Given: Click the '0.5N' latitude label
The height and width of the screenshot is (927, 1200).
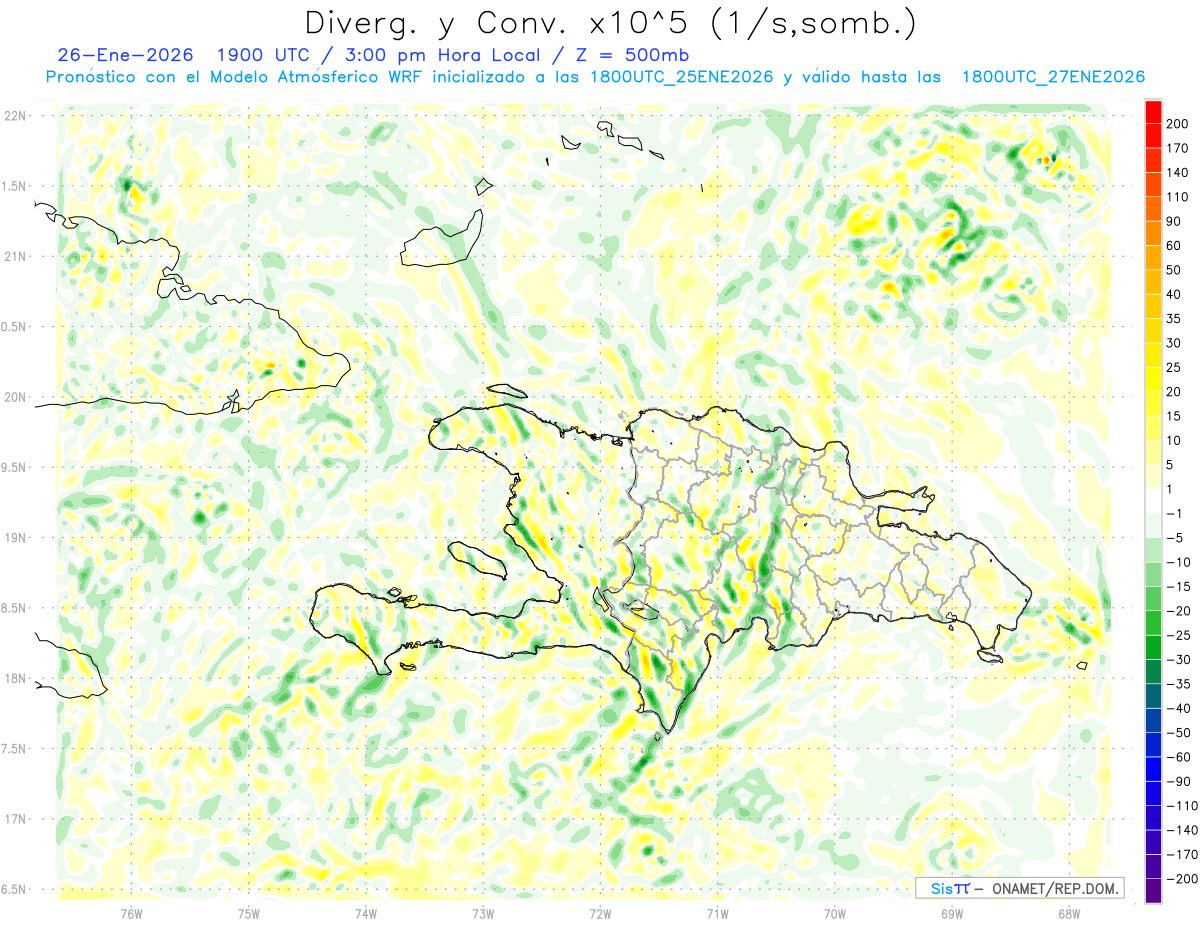Looking at the screenshot, I should pyautogui.click(x=14, y=327).
